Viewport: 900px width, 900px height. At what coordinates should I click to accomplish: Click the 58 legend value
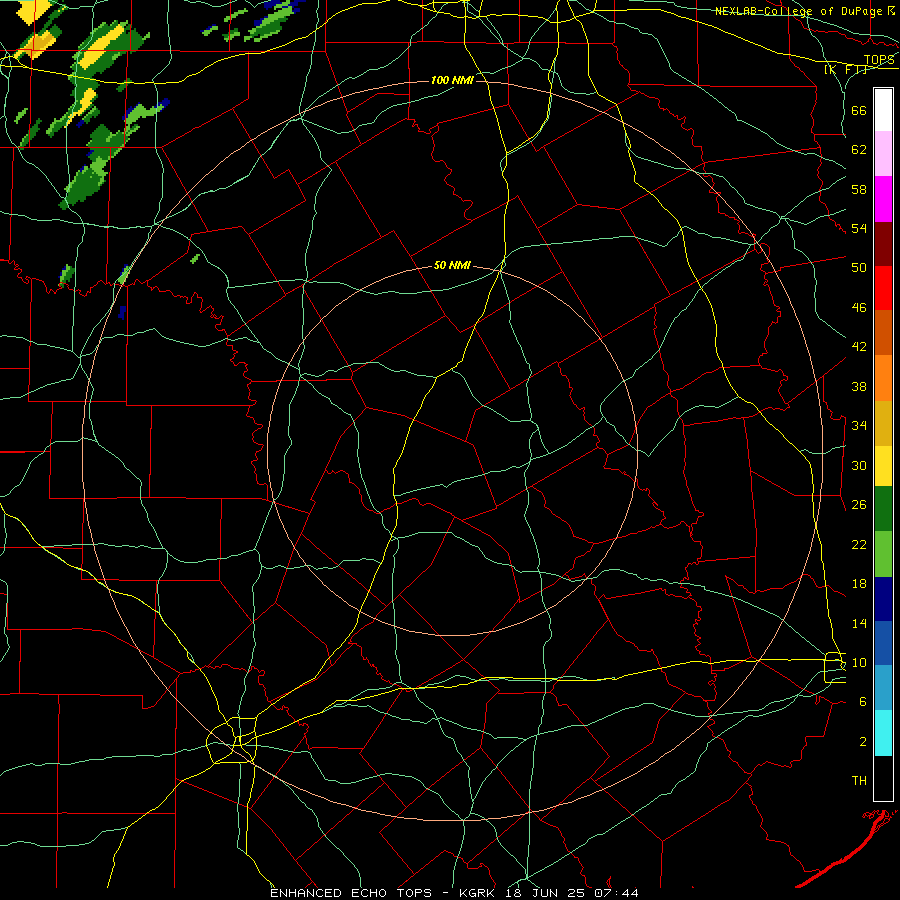point(859,189)
